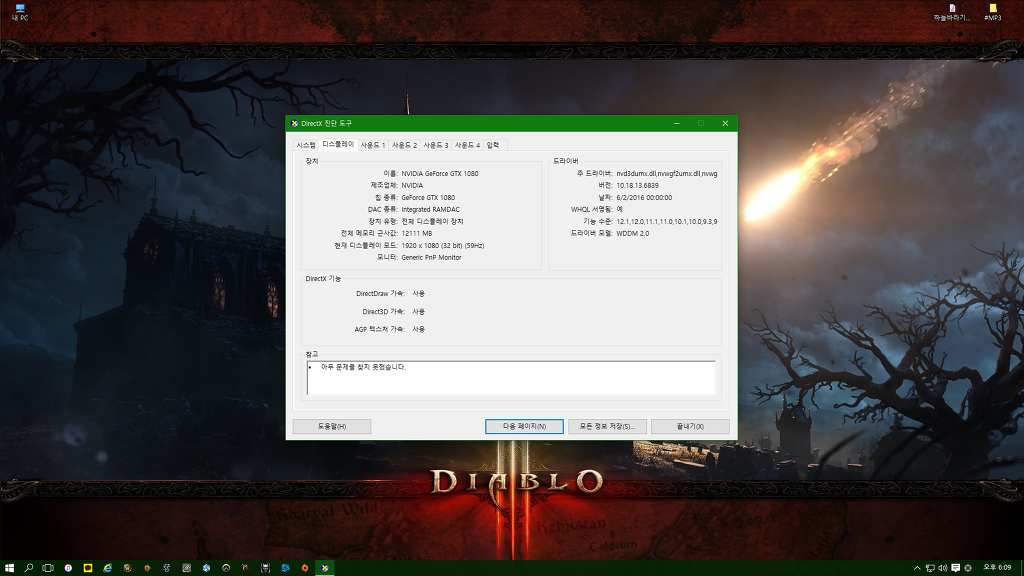1024x576 pixels.
Task: Click the main driver nvd3dumx.dll value
Action: click(667, 174)
